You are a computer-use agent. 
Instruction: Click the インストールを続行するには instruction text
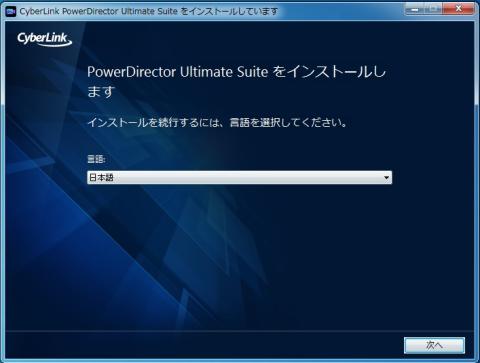point(217,123)
